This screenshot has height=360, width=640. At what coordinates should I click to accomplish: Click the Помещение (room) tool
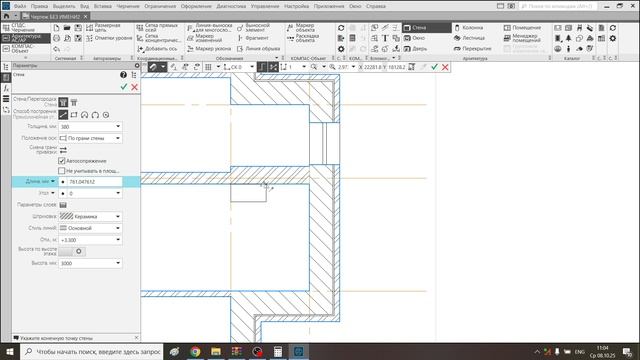(x=522, y=27)
